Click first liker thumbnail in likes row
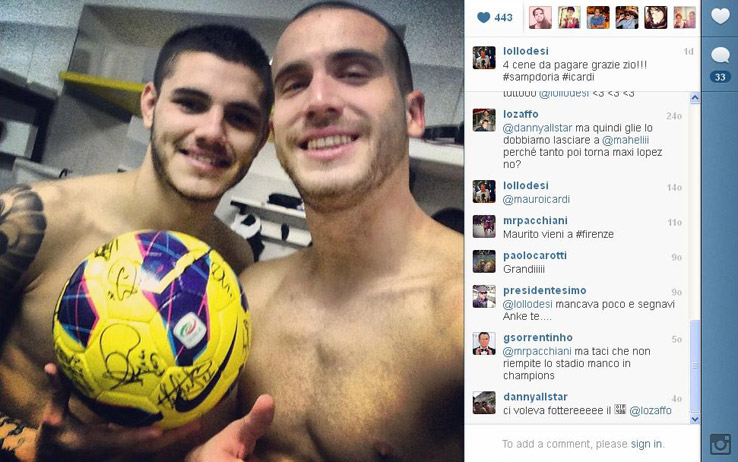This screenshot has width=738, height=462. [540, 17]
